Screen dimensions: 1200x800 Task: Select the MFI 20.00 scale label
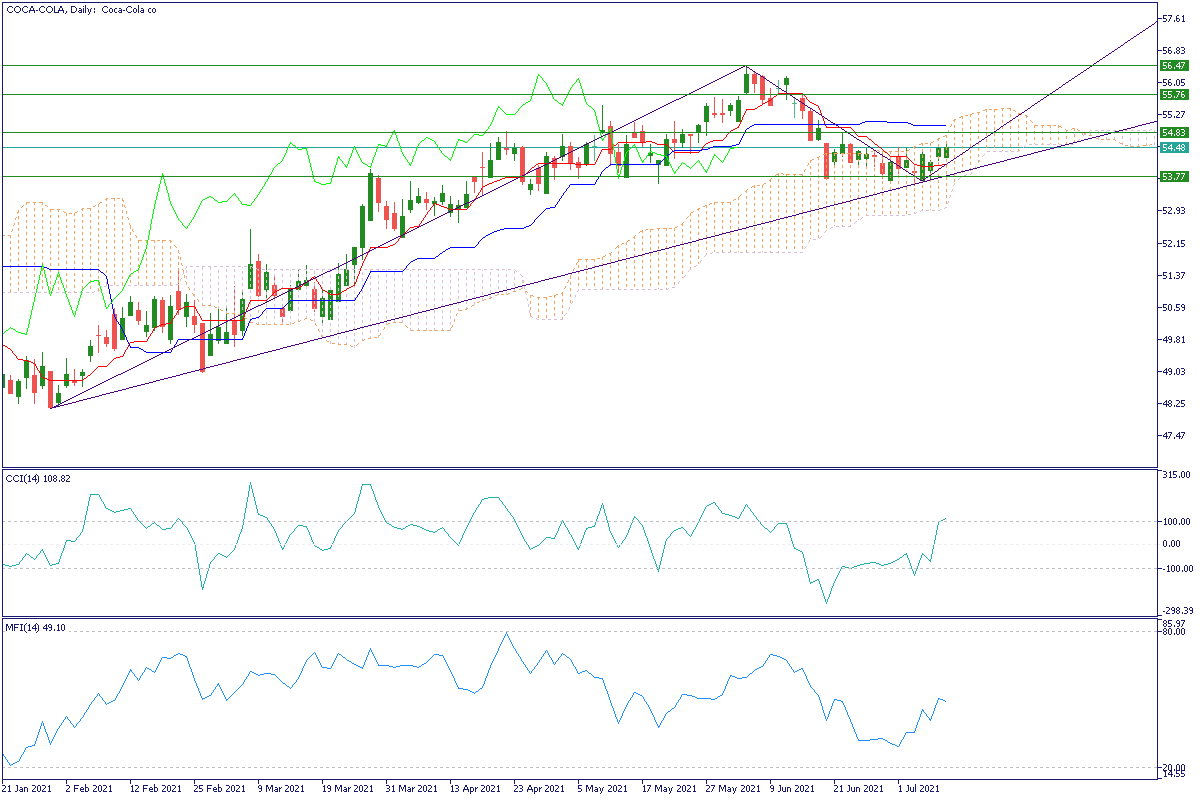point(1174,768)
